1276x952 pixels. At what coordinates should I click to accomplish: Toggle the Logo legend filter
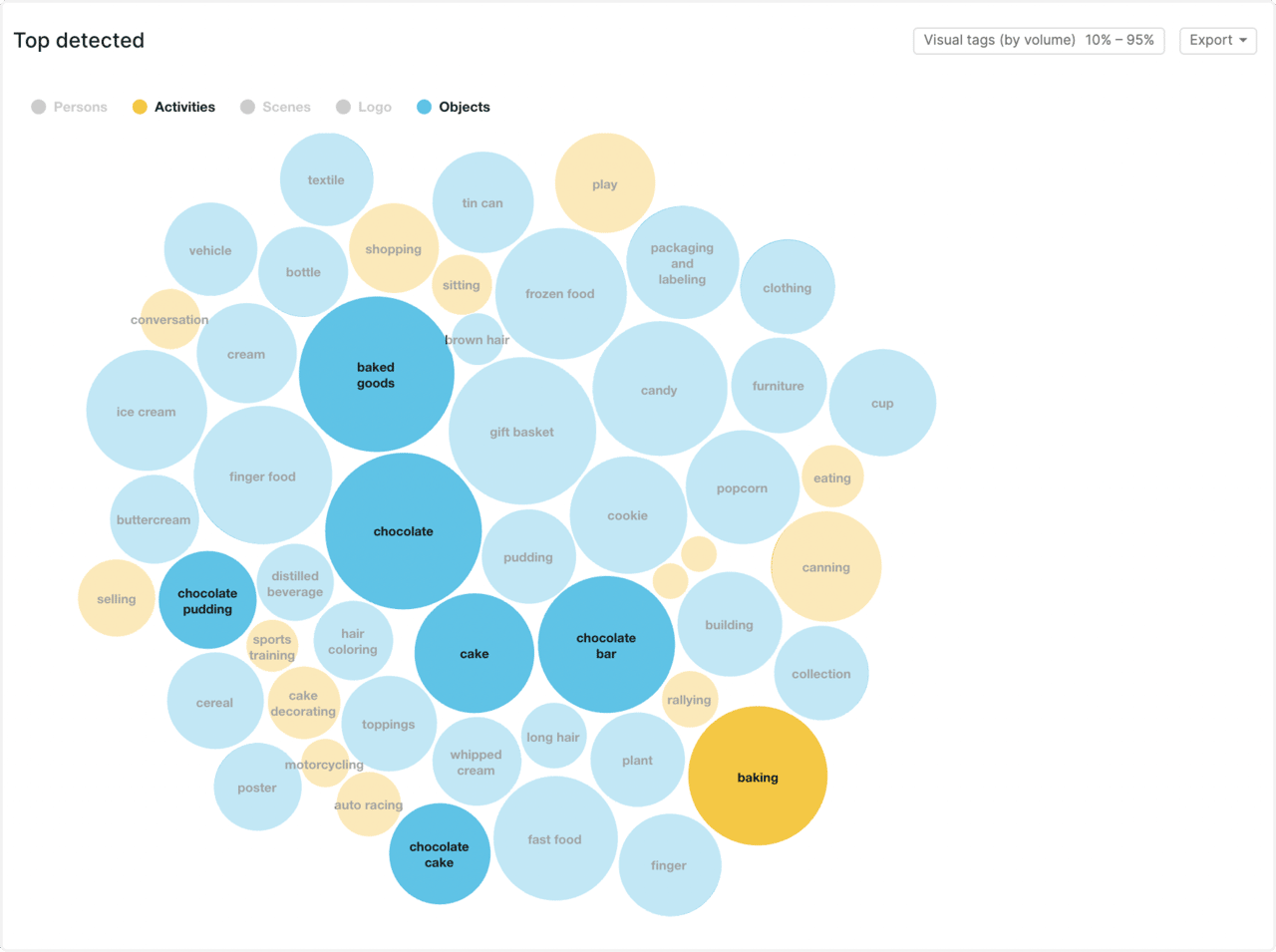[x=364, y=107]
